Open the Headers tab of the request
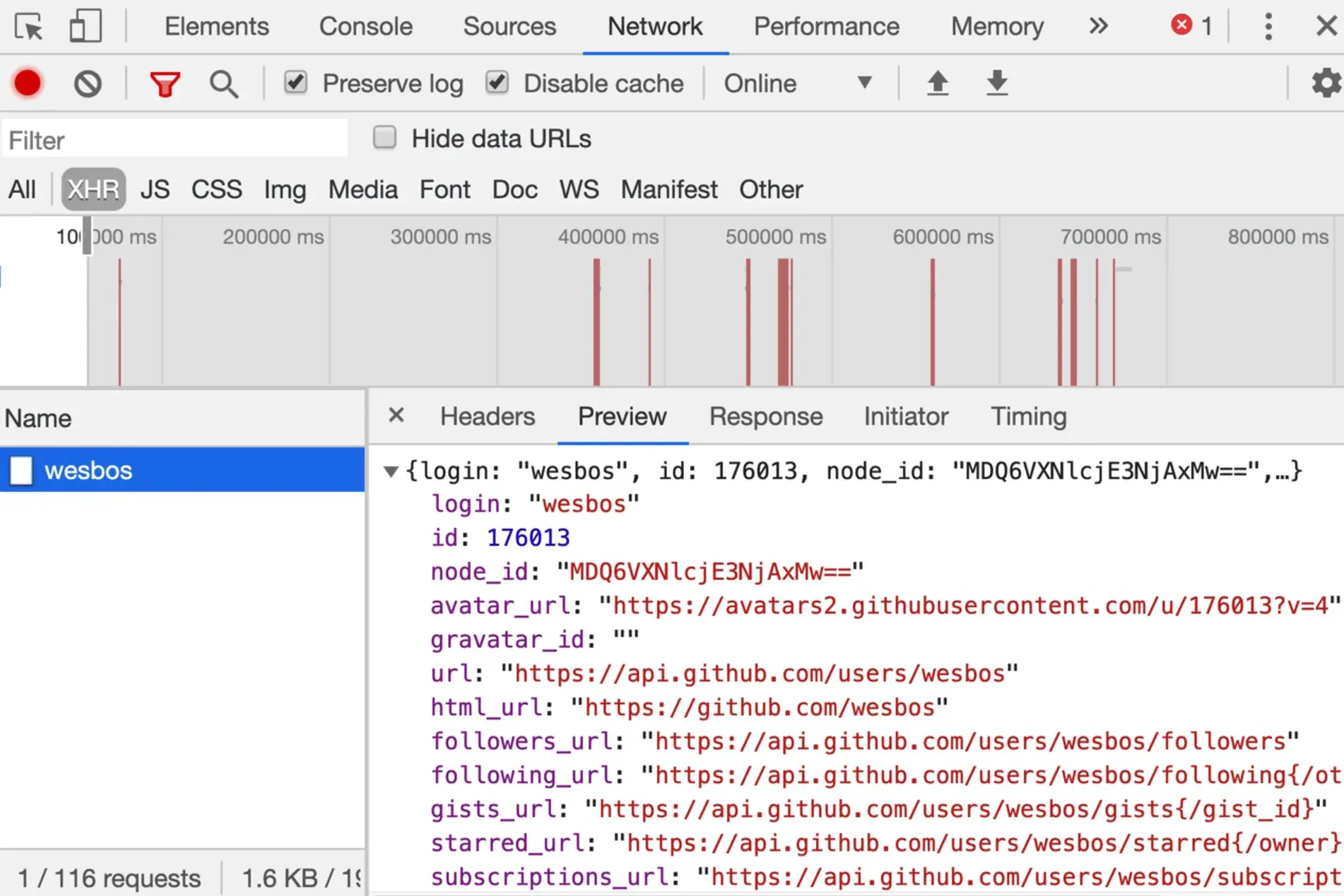The width and height of the screenshot is (1344, 896). coord(487,417)
